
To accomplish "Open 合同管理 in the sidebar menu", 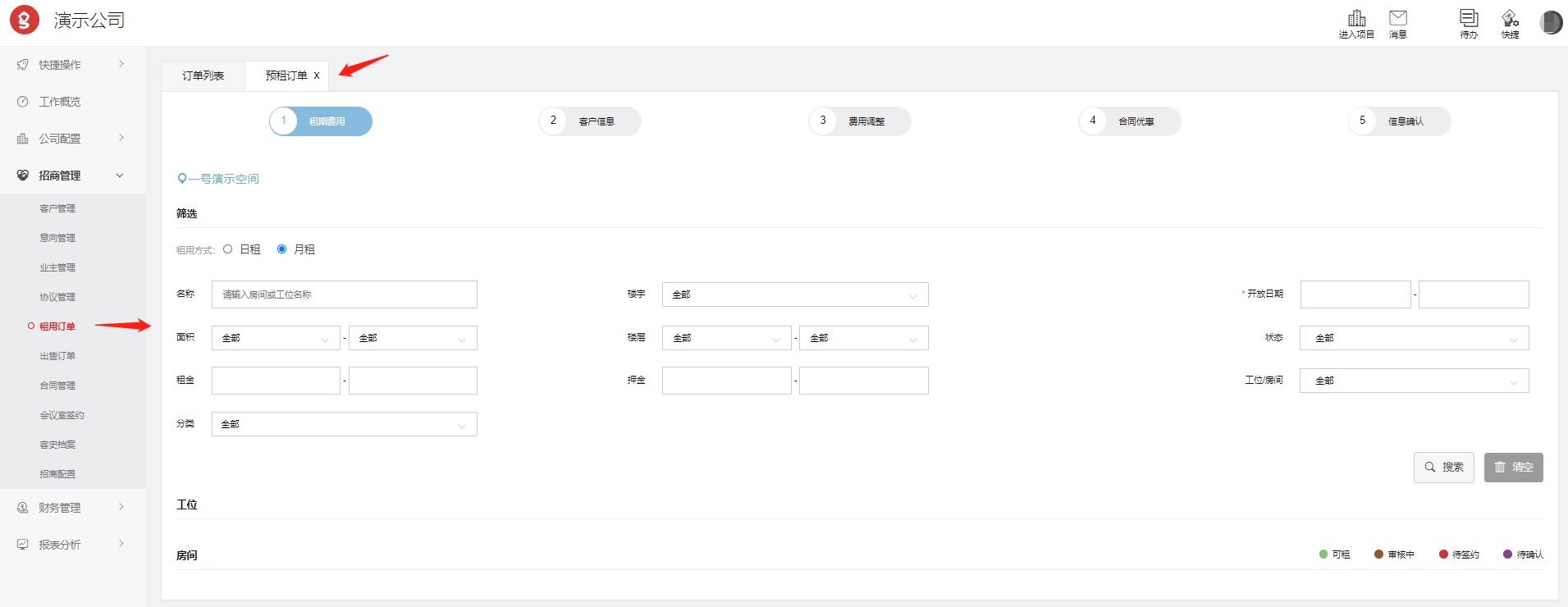I will point(57,386).
